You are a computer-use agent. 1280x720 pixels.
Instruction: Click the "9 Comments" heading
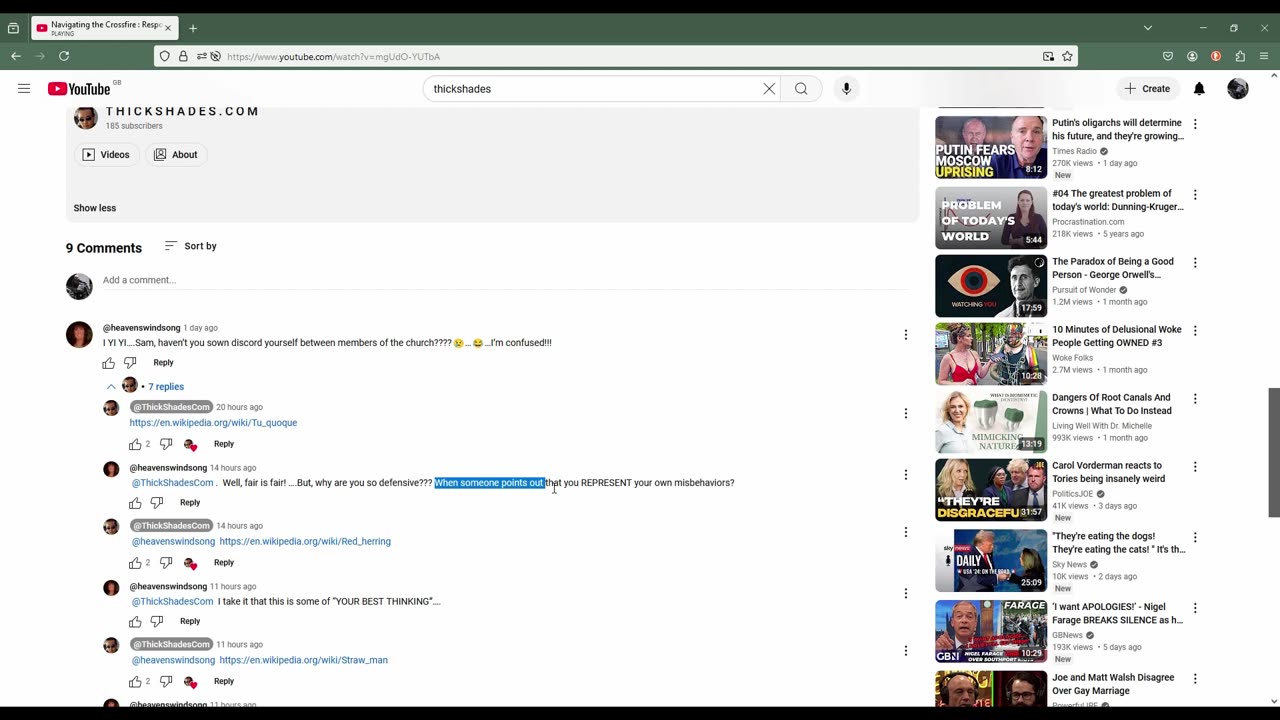point(104,248)
